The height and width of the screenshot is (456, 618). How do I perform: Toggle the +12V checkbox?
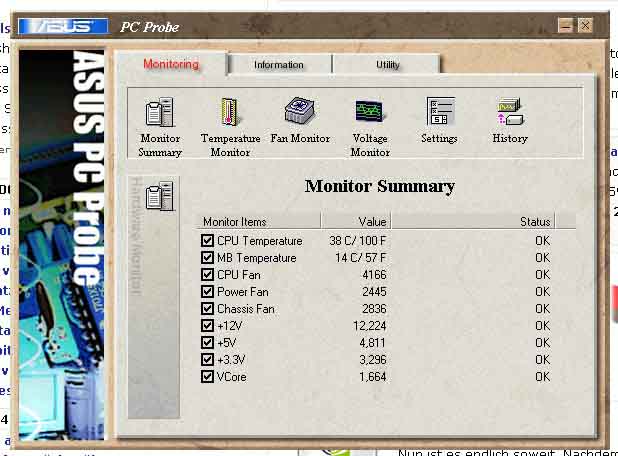207,325
